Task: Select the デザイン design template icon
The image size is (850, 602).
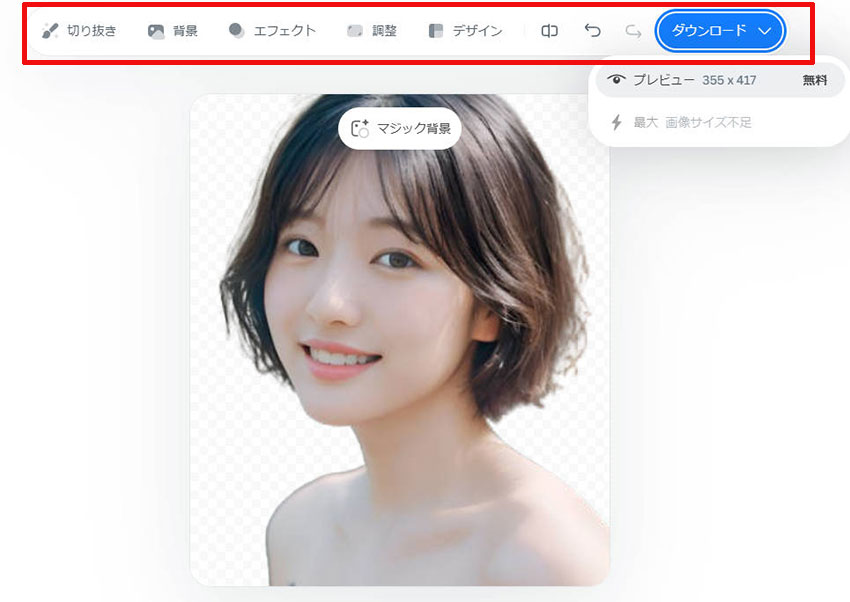Action: (435, 31)
